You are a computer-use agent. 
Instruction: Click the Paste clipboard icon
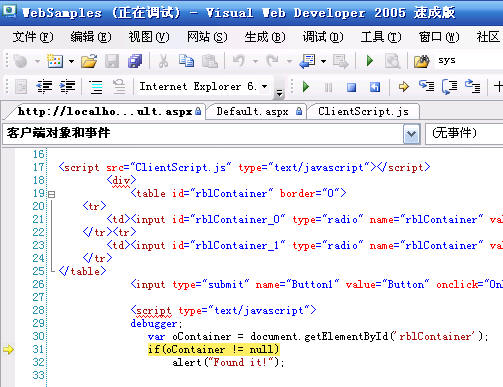point(210,61)
